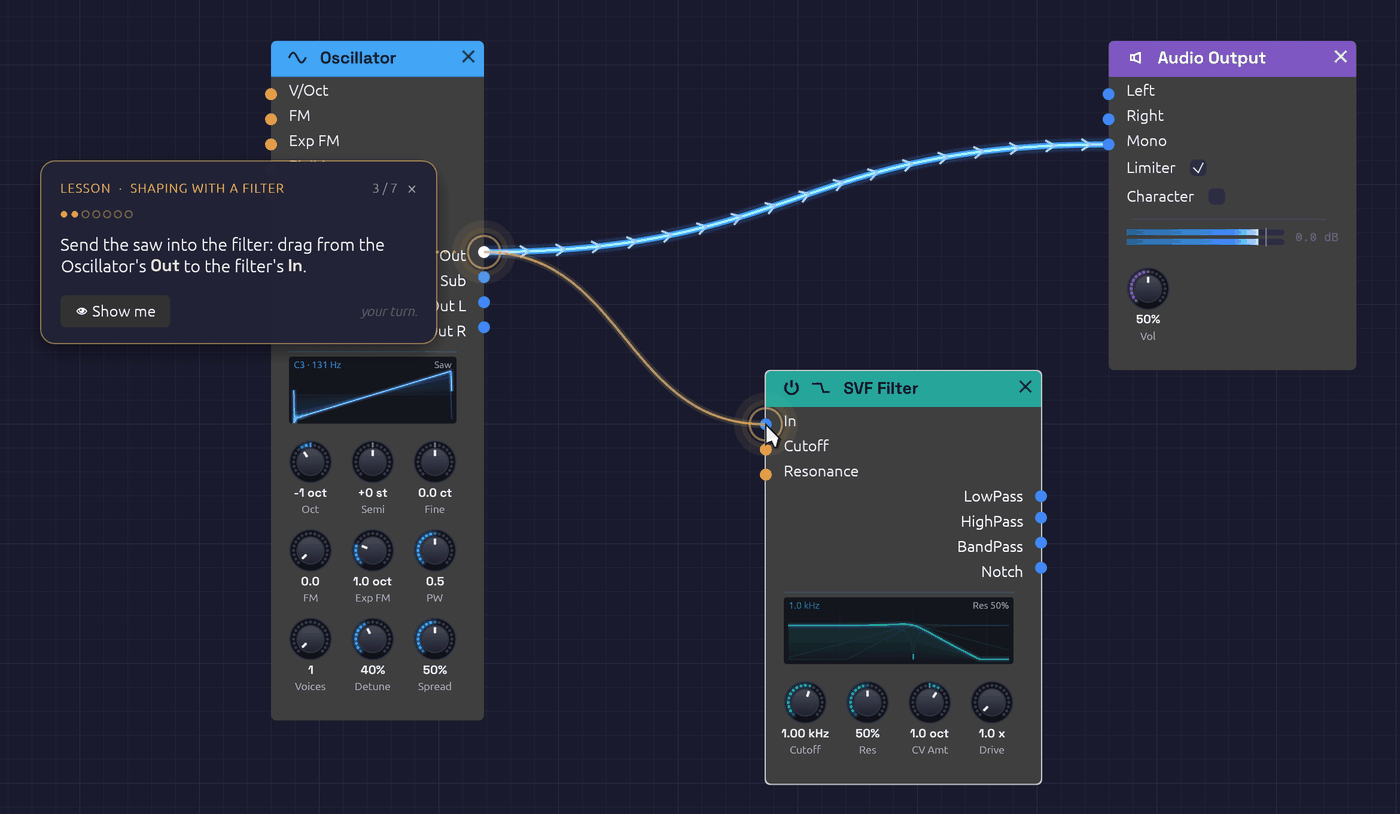Screen dimensions: 1400x814
Task: Click the Oscillator Voices knob
Action: tap(310, 639)
